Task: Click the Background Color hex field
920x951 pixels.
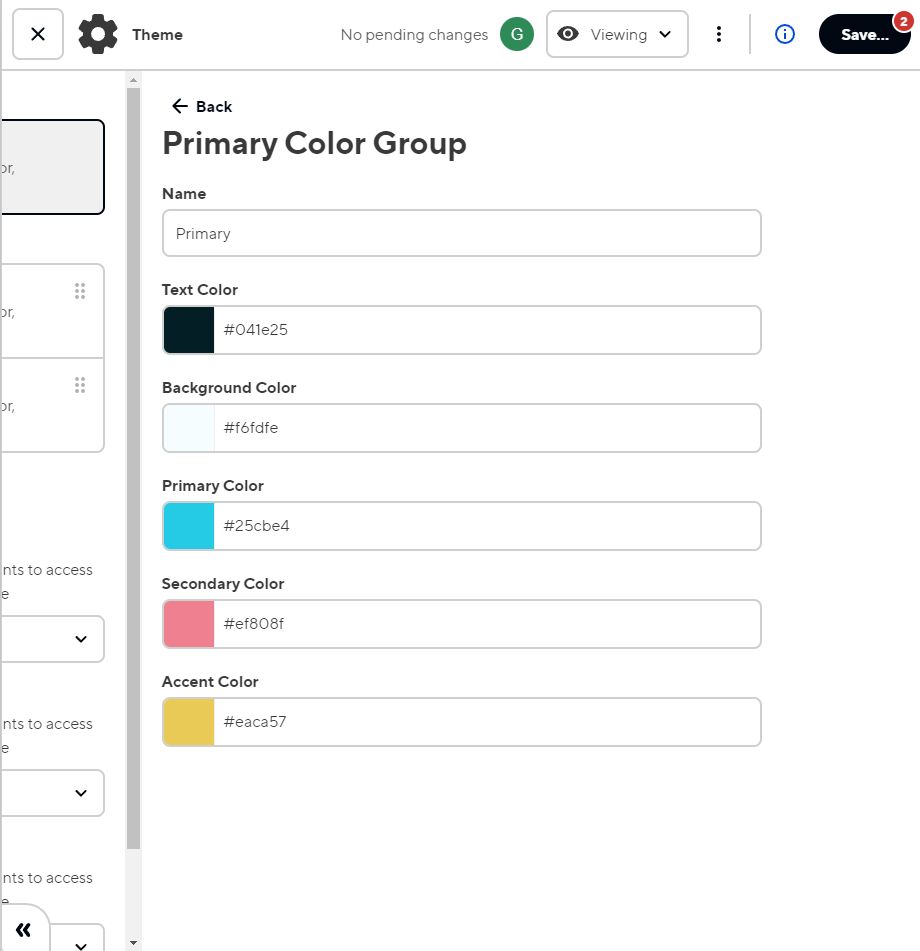Action: coord(486,428)
